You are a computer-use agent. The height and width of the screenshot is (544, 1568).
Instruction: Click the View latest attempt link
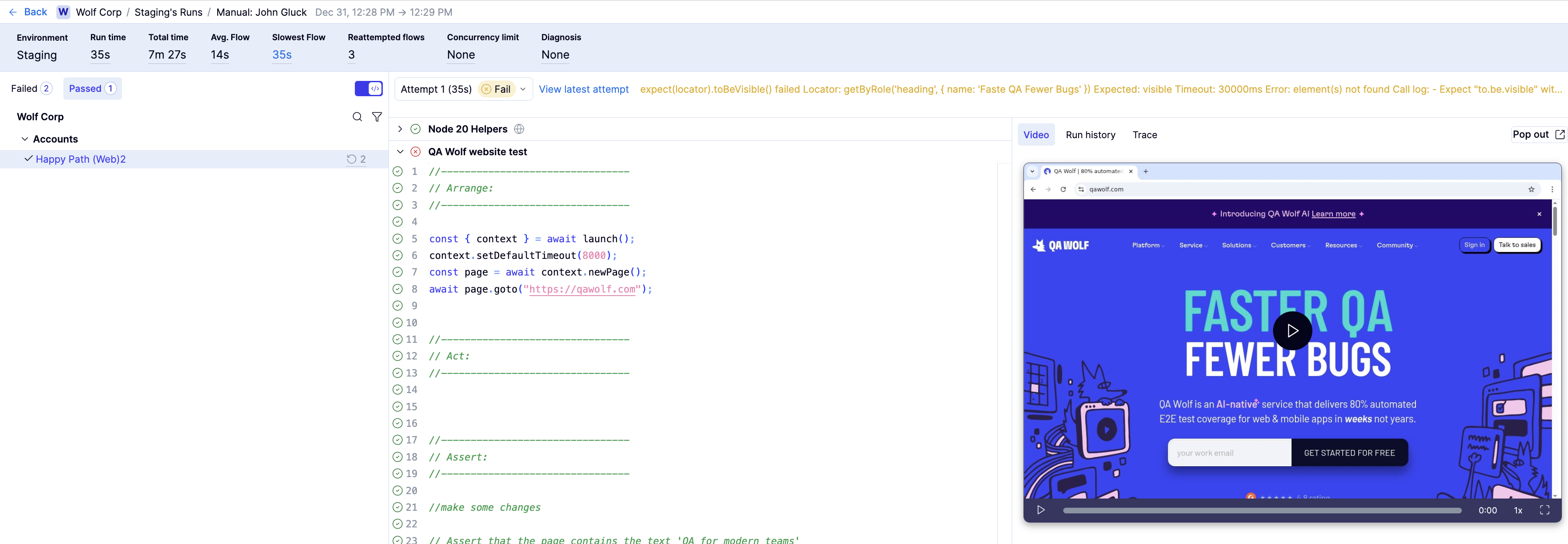tap(583, 90)
